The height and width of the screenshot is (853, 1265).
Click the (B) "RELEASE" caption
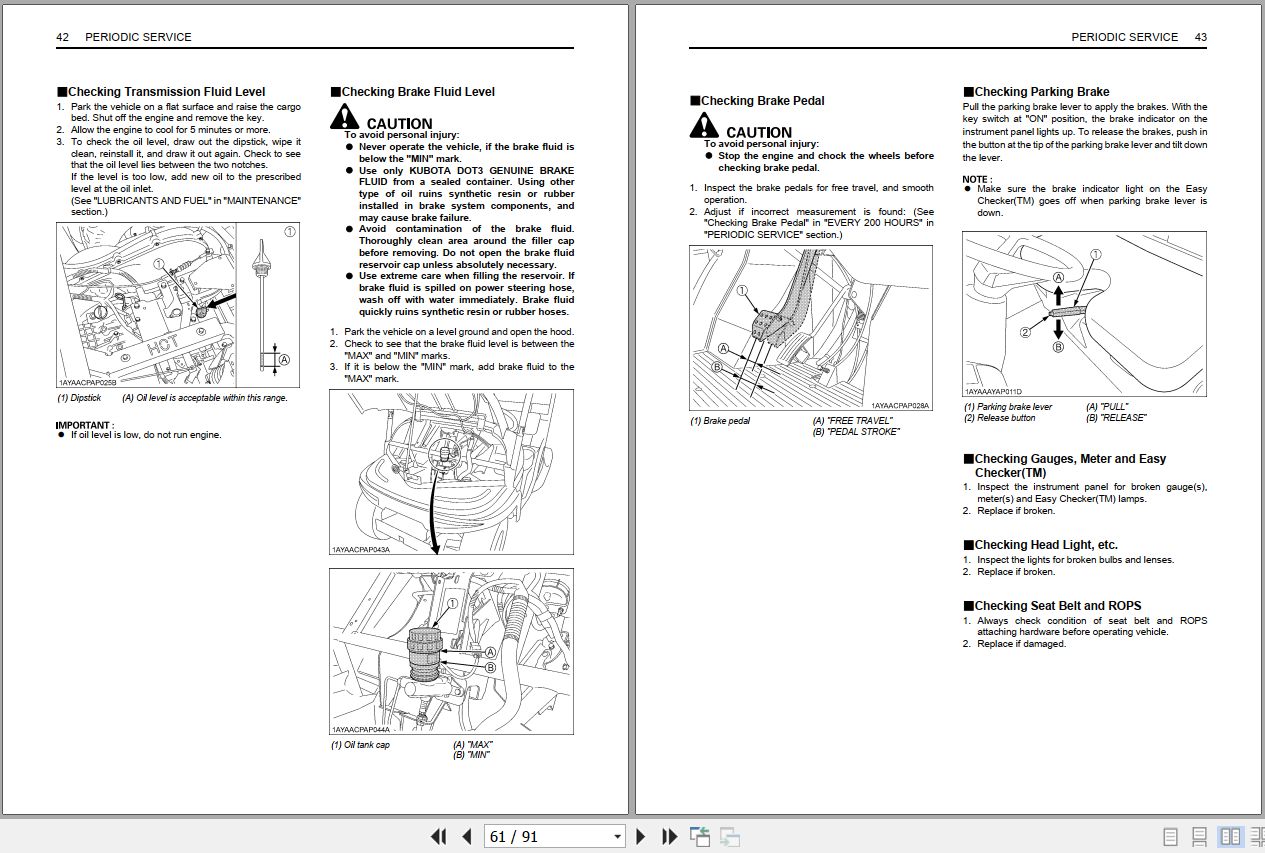tap(1116, 418)
